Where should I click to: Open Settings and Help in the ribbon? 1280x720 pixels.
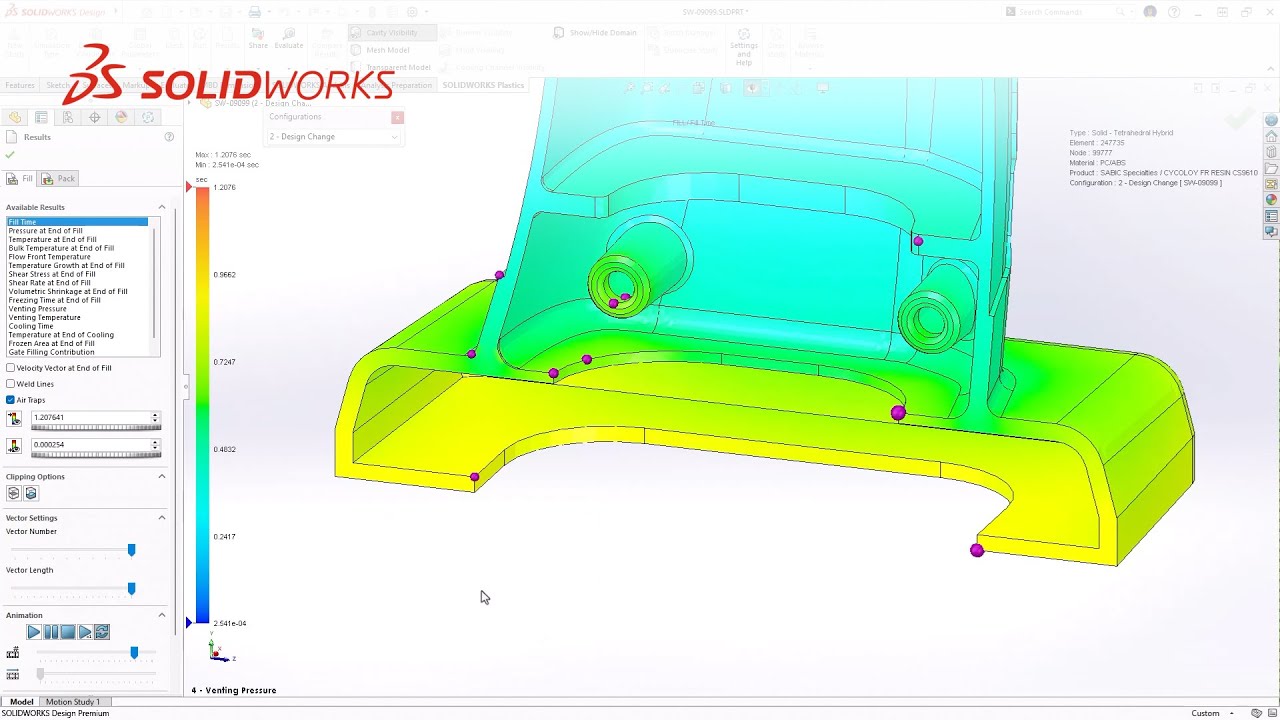click(x=744, y=47)
